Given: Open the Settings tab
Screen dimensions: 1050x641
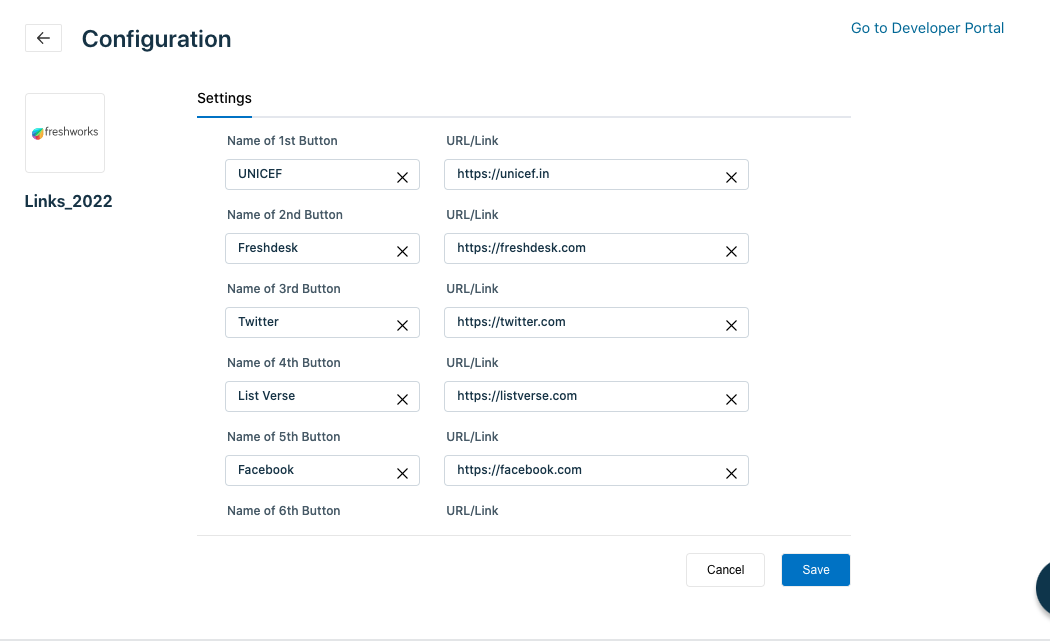Looking at the screenshot, I should (224, 98).
